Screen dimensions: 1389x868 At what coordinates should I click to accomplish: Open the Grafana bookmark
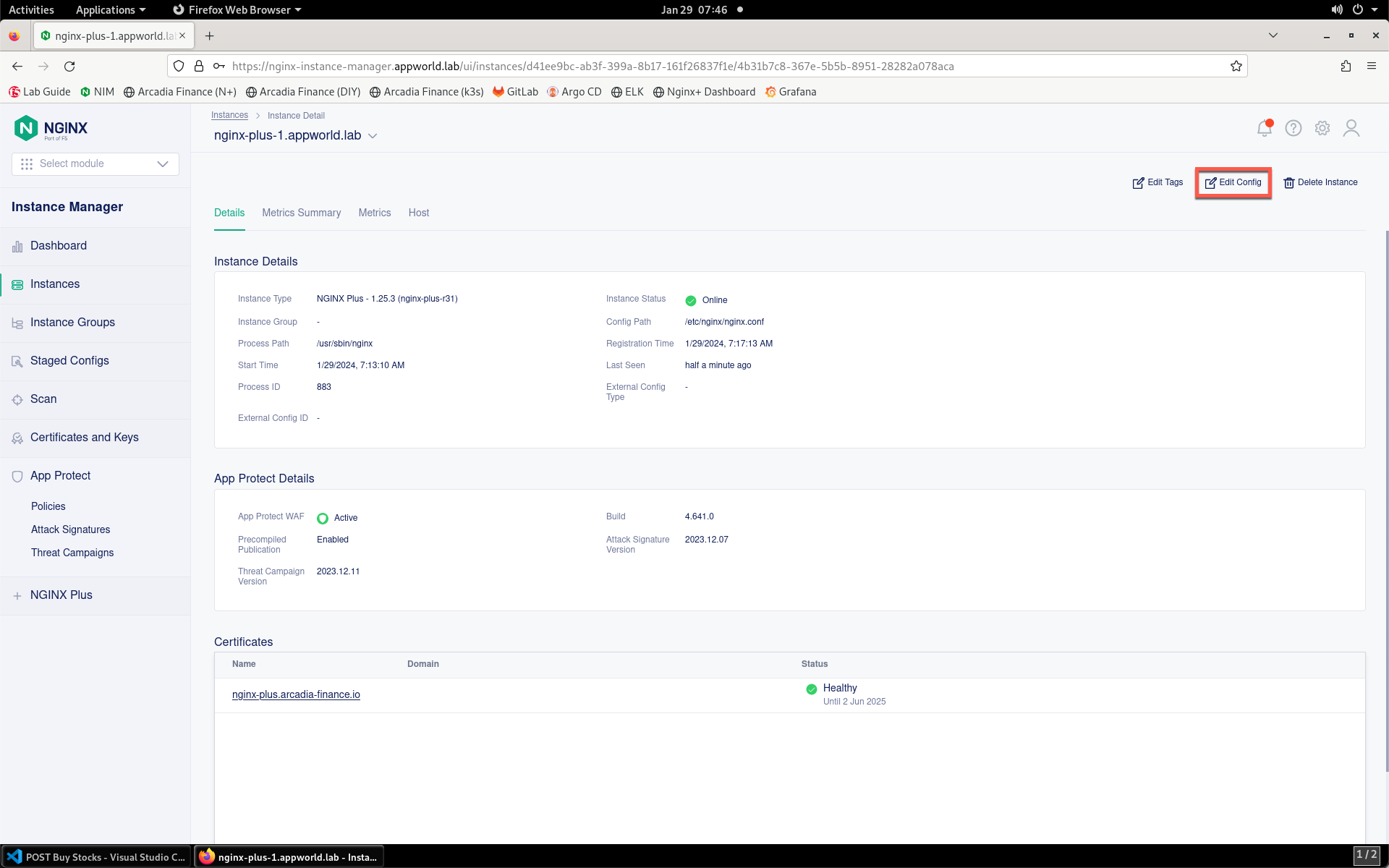(791, 92)
